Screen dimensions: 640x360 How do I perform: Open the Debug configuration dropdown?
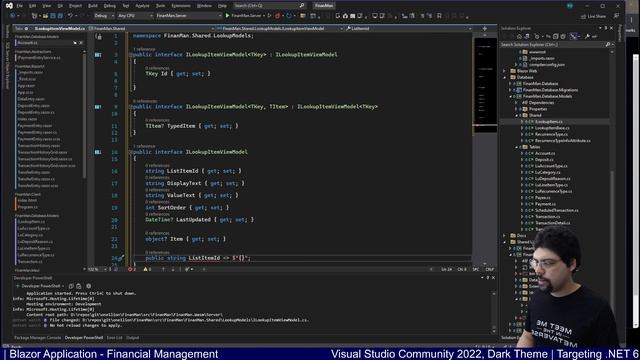104,16
